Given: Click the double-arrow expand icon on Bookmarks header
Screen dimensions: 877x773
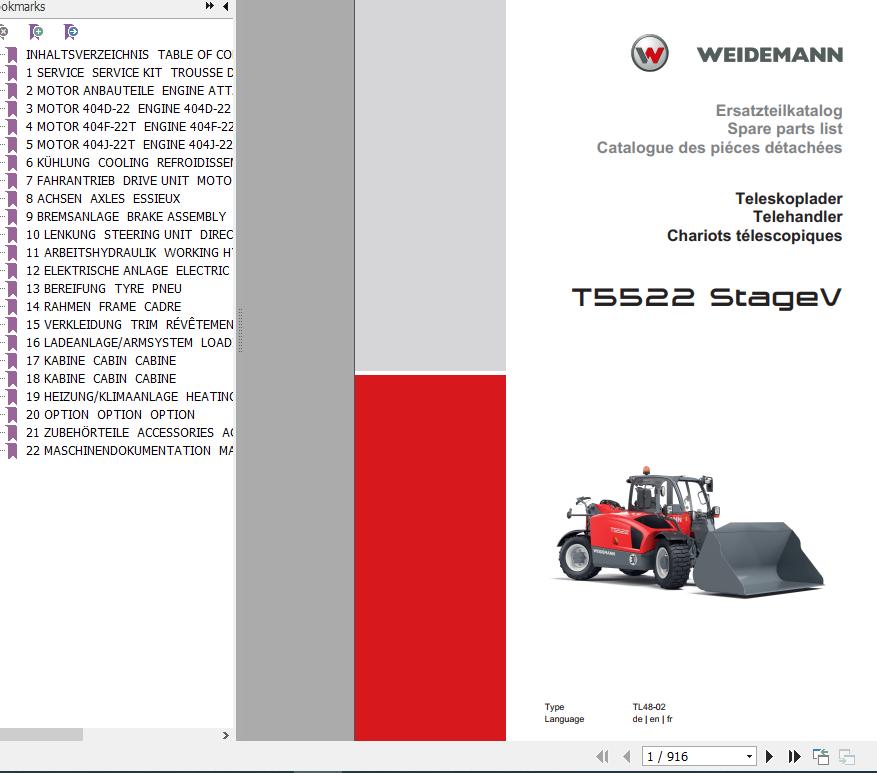Looking at the screenshot, I should click(x=208, y=6).
